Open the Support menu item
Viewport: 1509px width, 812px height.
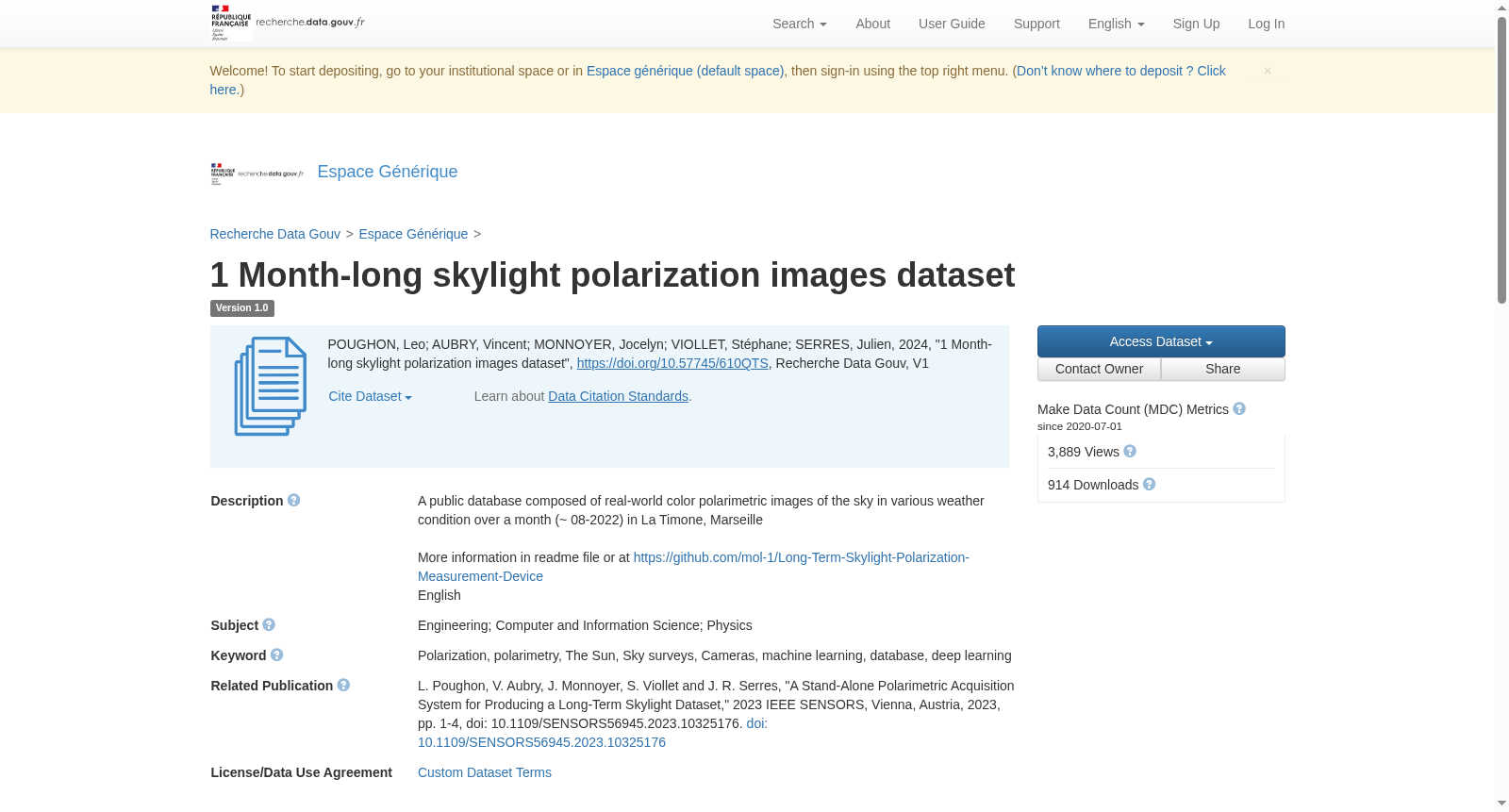point(1036,24)
